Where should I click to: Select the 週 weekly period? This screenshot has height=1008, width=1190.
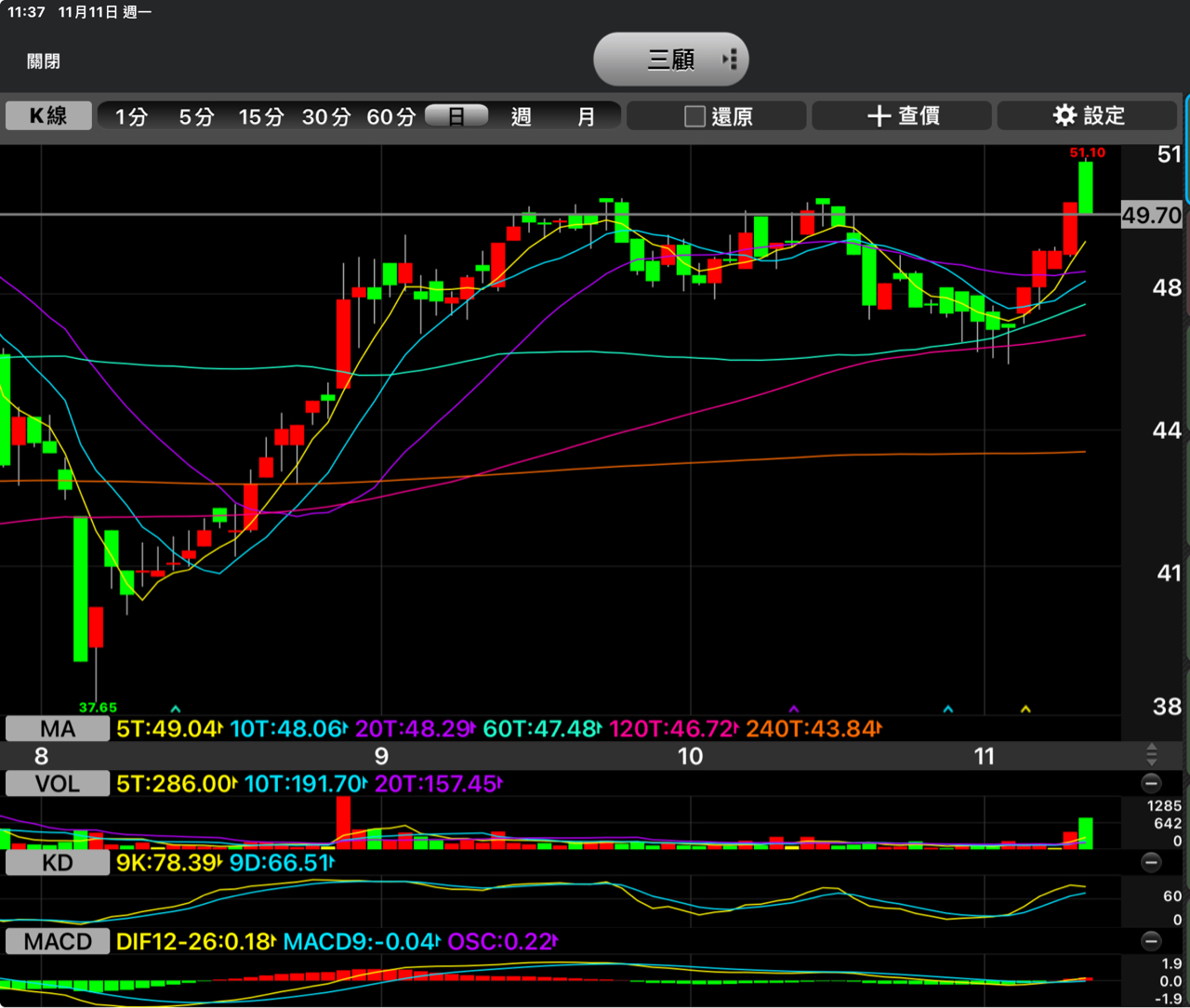[522, 116]
